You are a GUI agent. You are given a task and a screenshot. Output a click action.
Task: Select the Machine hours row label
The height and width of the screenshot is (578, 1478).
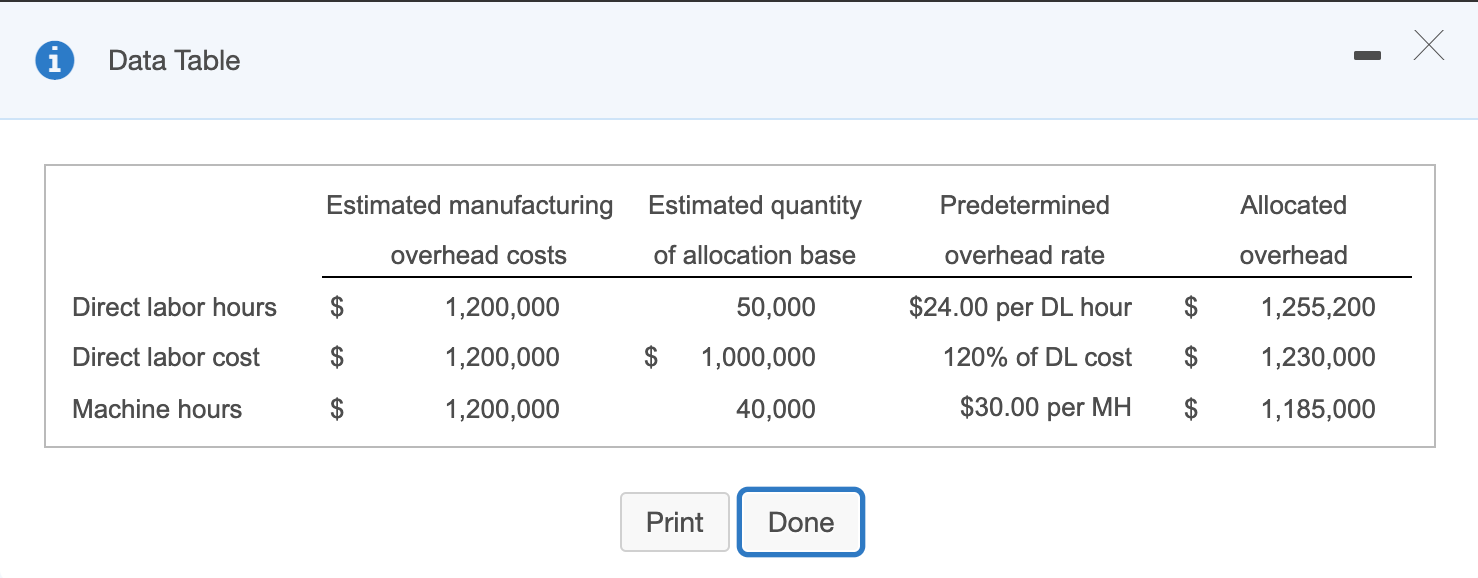(157, 409)
